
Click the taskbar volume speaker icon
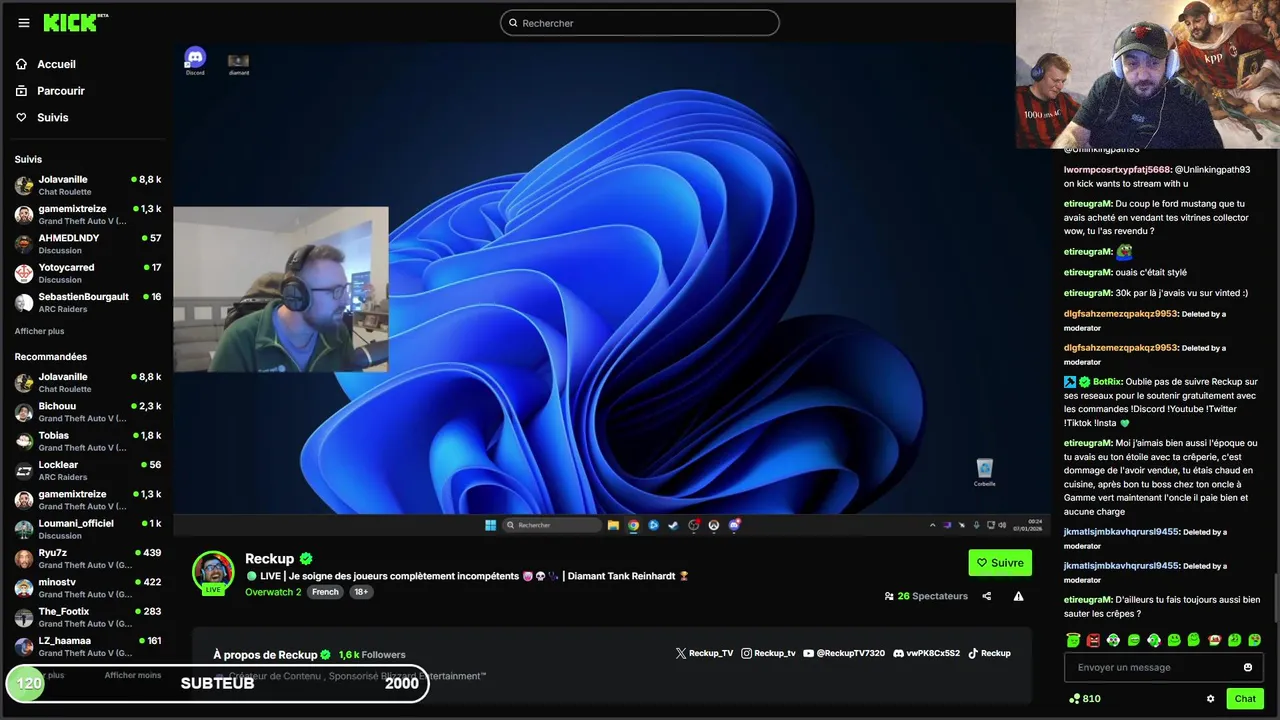point(1002,525)
